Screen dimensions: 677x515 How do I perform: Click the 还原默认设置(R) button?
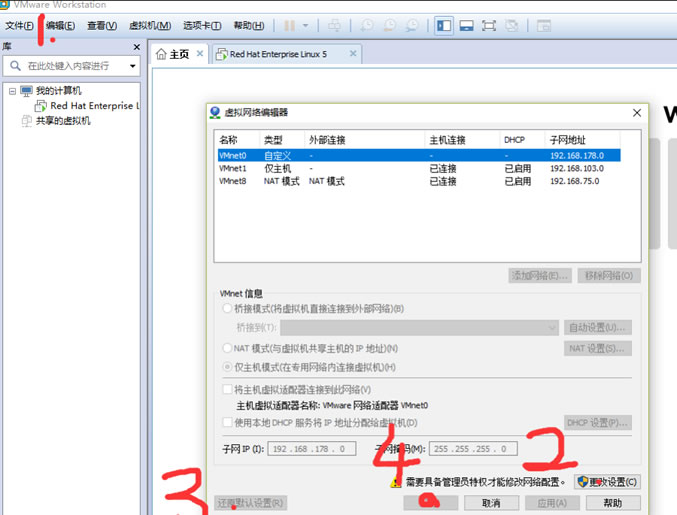pos(250,503)
